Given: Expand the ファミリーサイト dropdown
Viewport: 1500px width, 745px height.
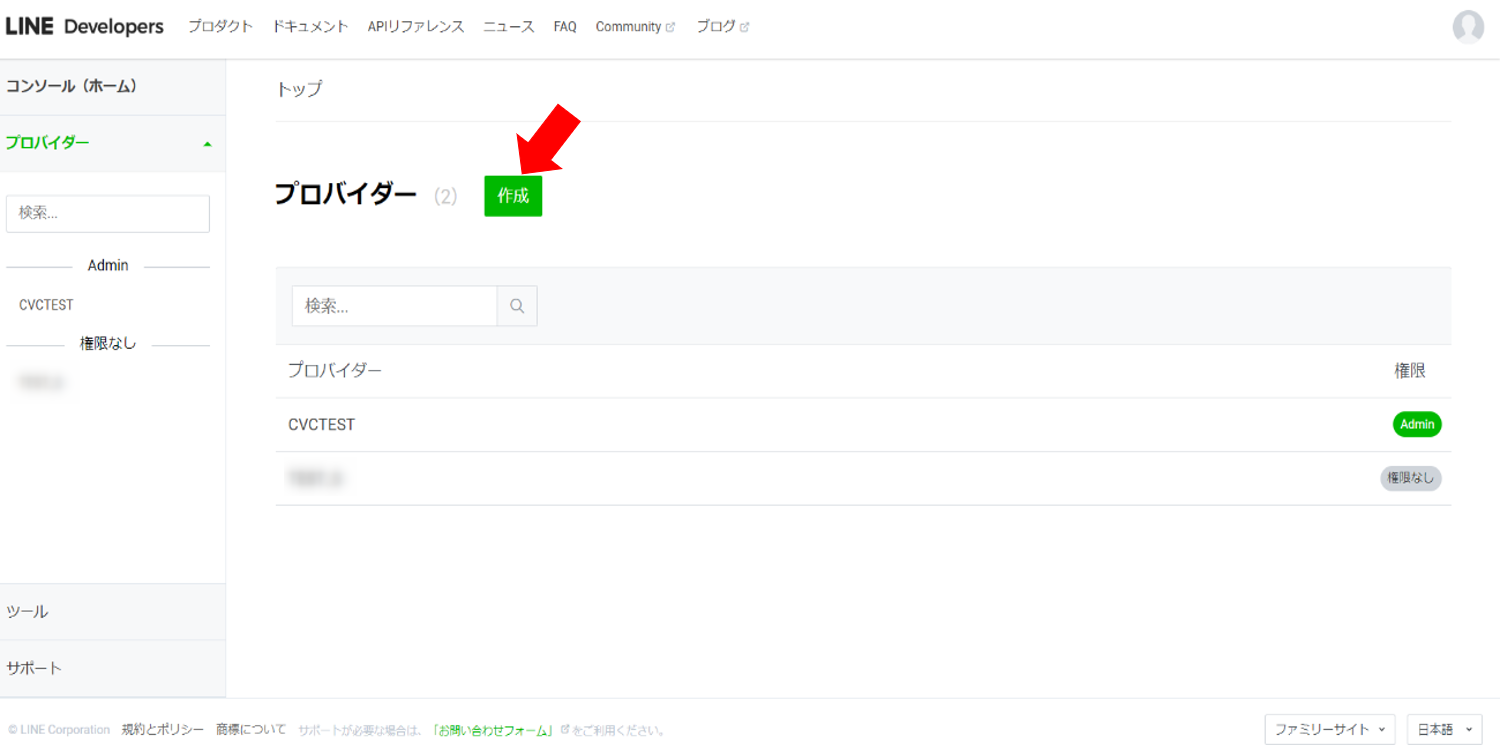Looking at the screenshot, I should pos(1329,729).
